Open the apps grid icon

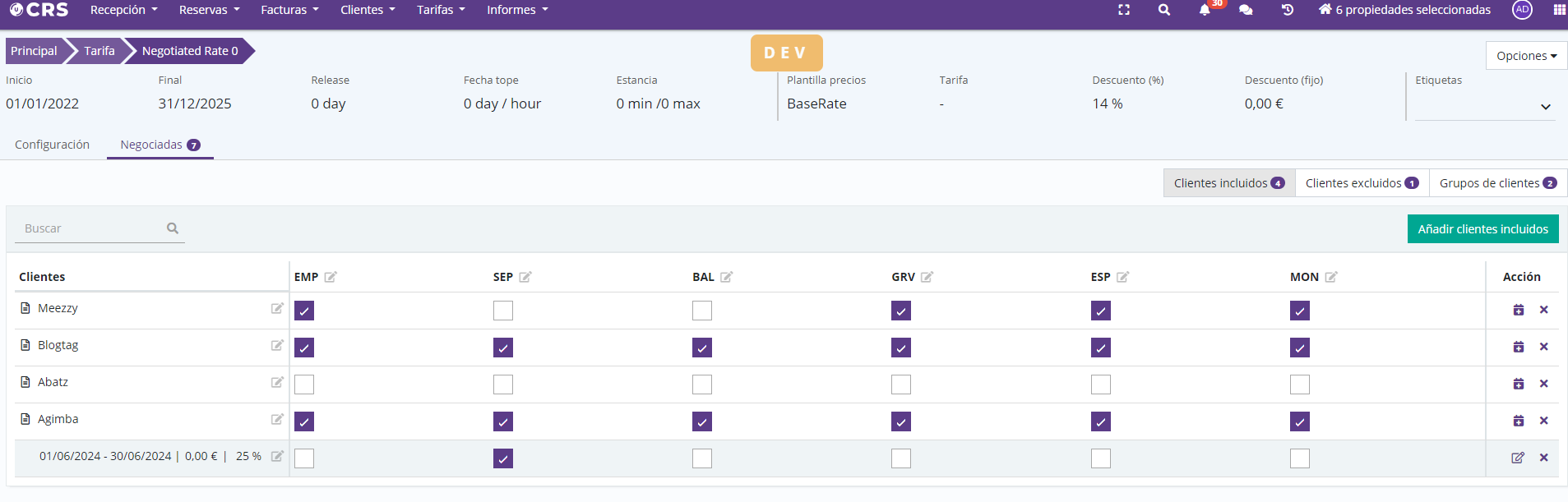click(x=1559, y=10)
